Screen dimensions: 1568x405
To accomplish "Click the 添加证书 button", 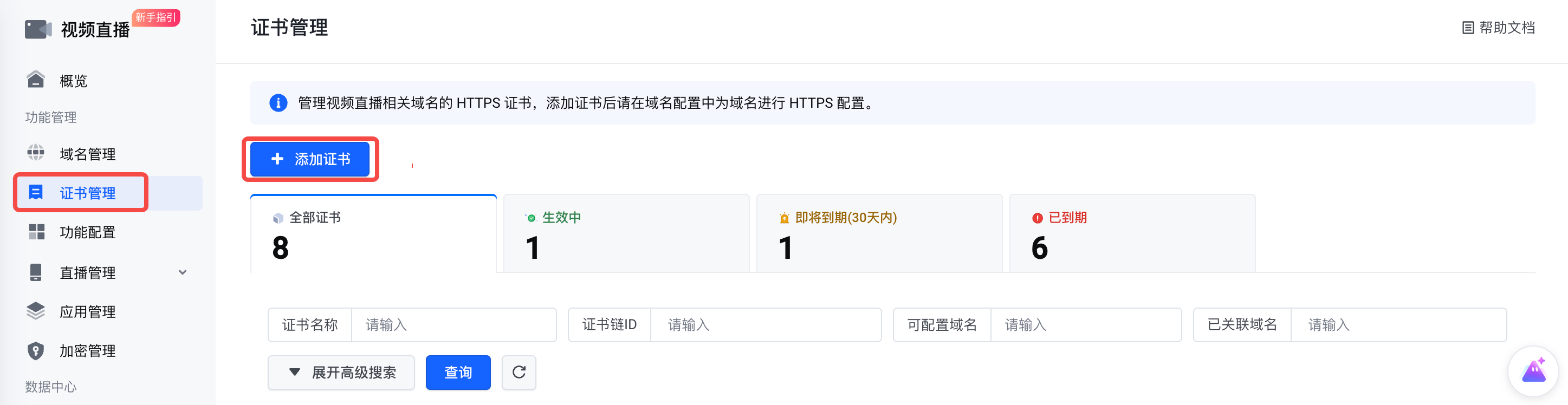I will click(310, 159).
